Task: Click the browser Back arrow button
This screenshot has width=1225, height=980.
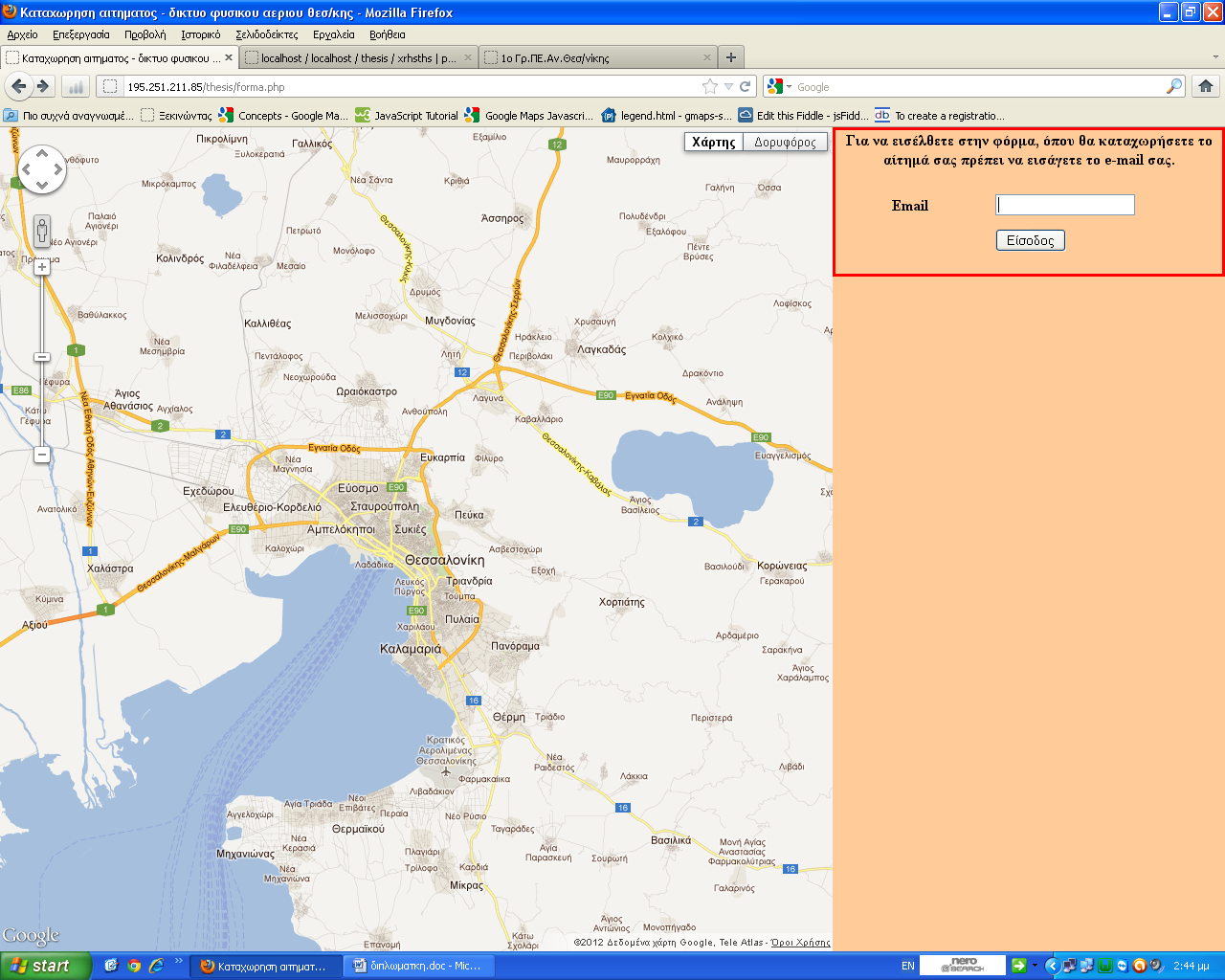Action: pos(18,86)
